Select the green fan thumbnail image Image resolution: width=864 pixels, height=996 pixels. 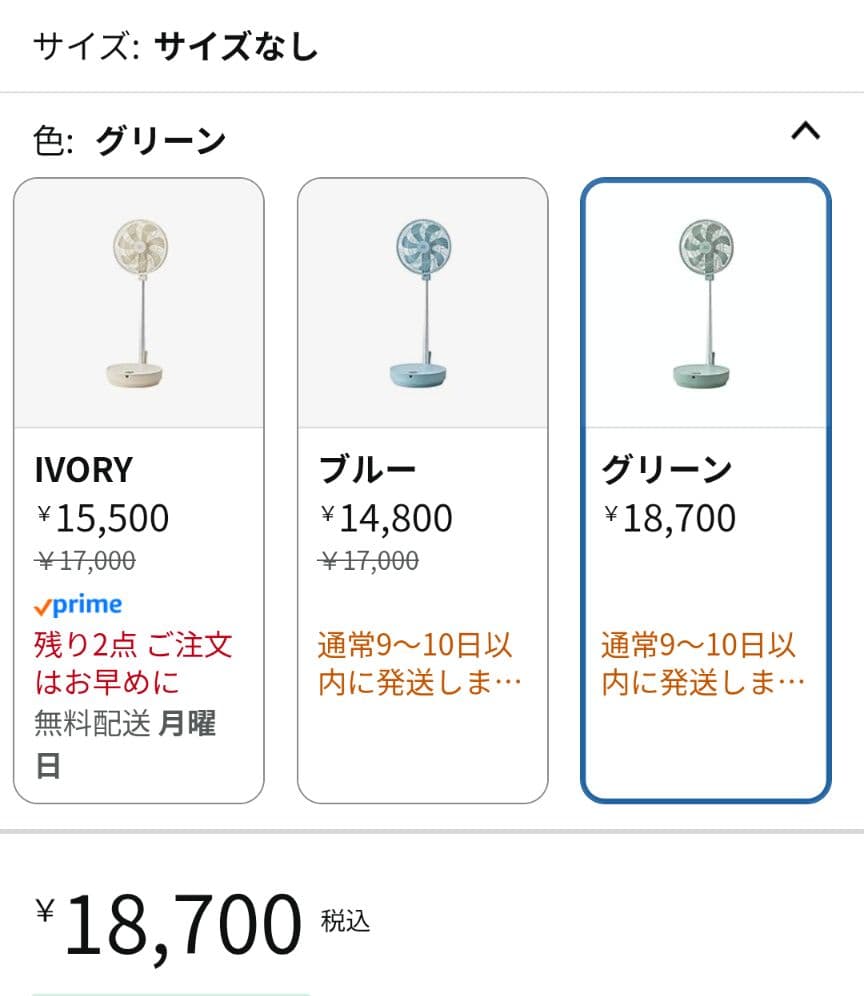[x=706, y=304]
